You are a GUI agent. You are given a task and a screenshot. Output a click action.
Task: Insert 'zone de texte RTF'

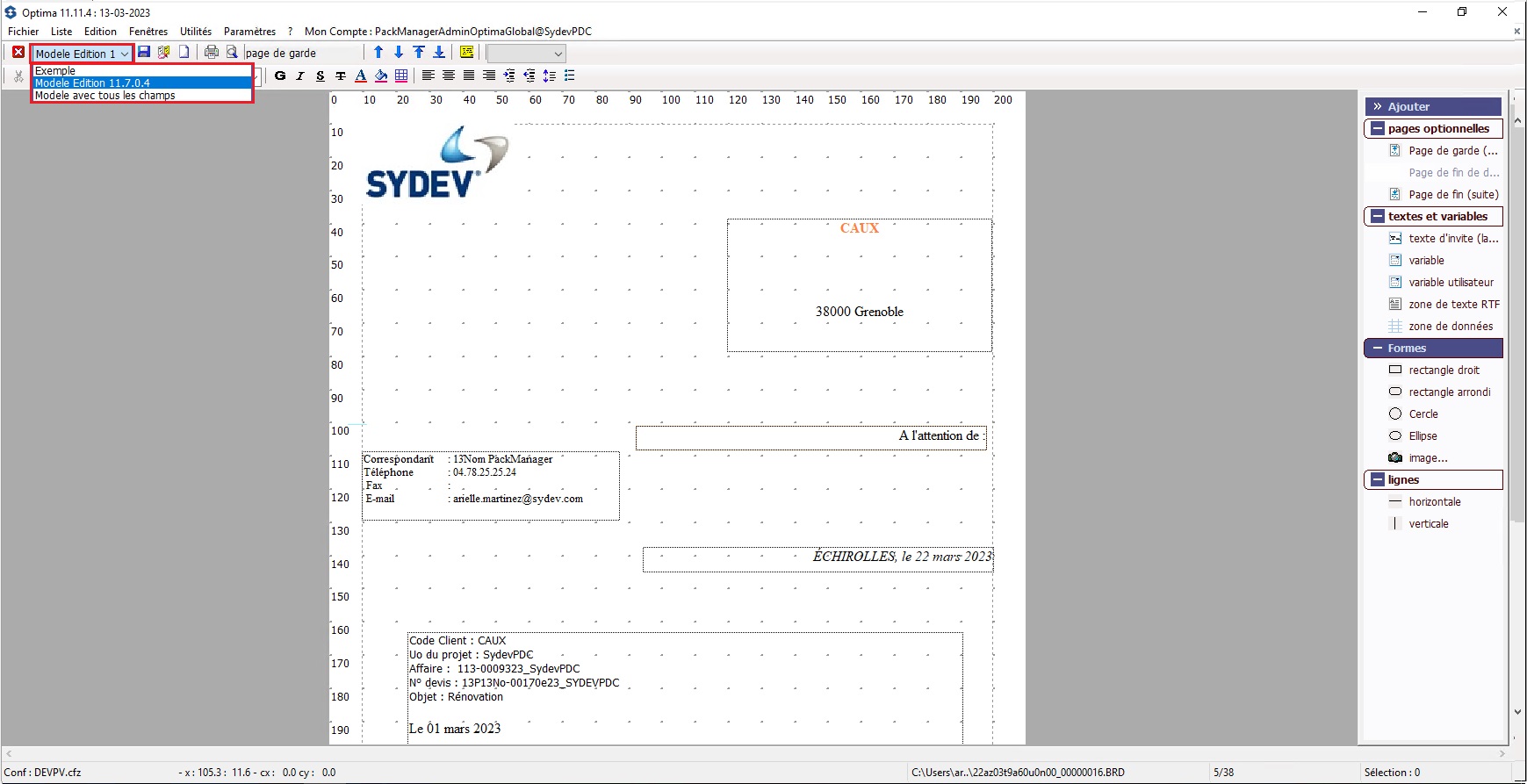pos(1444,304)
